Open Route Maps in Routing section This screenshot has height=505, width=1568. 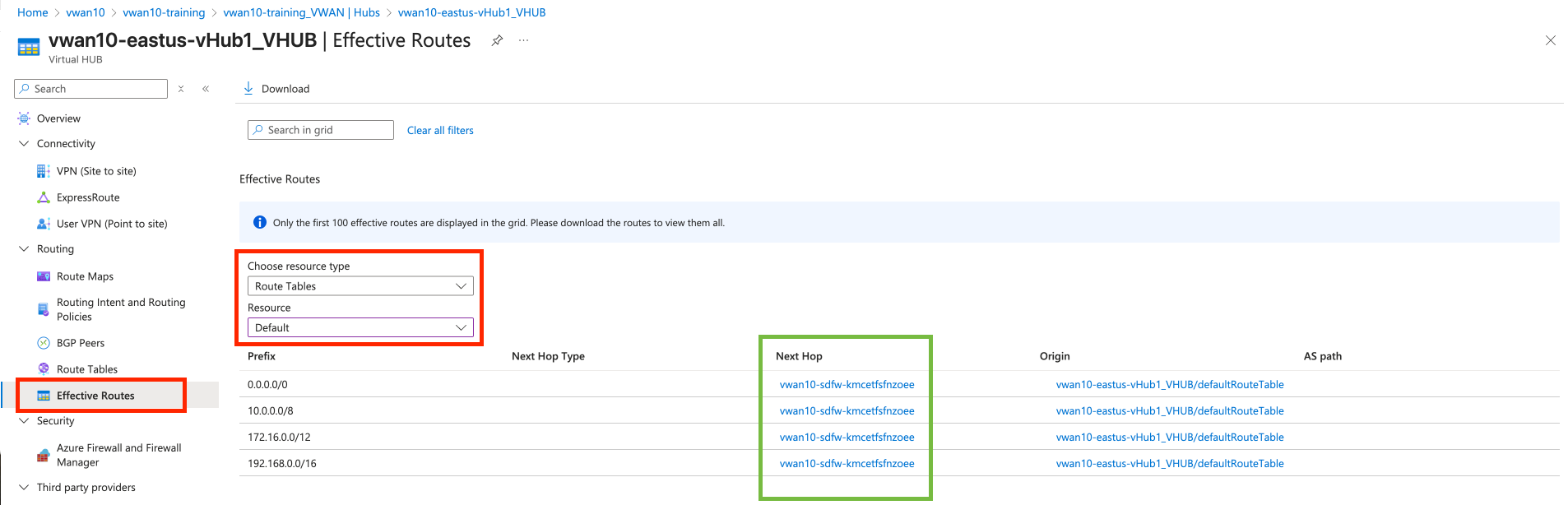(85, 276)
